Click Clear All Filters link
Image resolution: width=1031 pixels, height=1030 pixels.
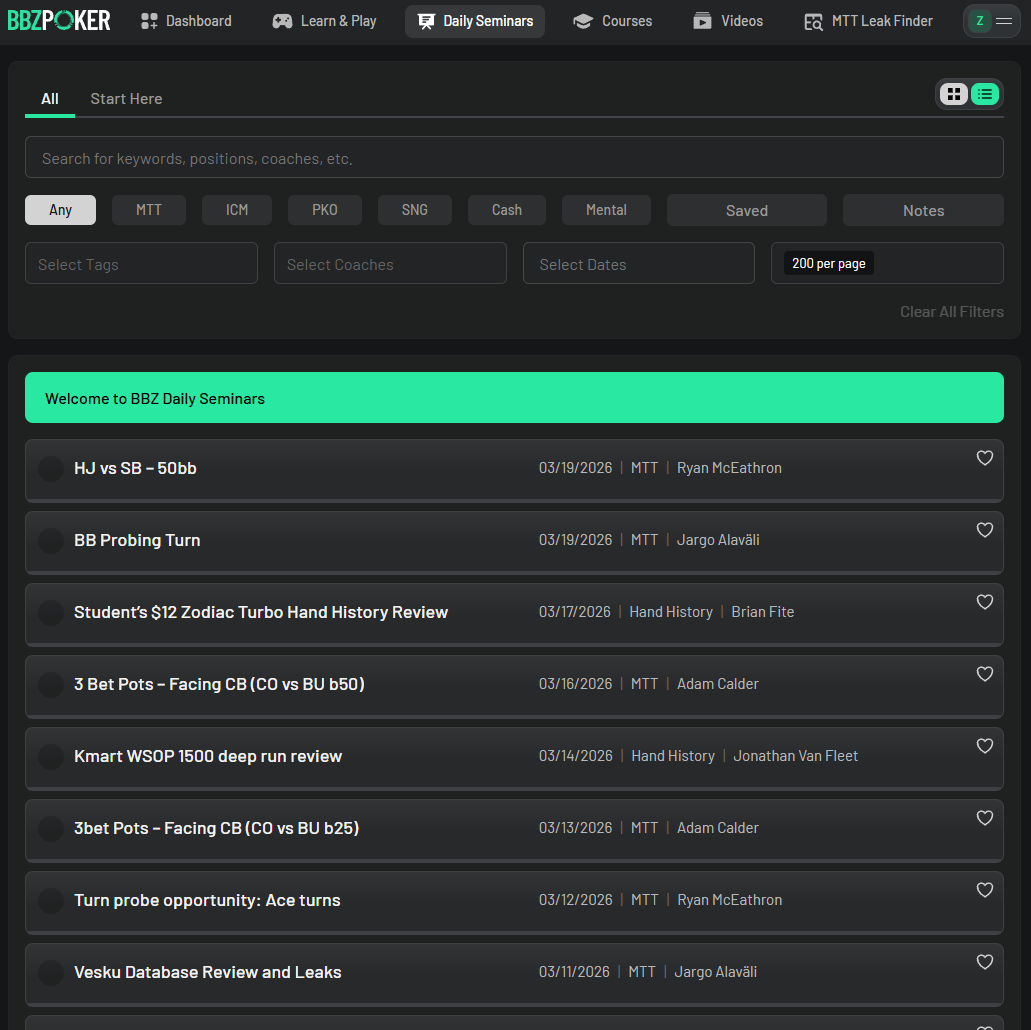pyautogui.click(x=951, y=312)
